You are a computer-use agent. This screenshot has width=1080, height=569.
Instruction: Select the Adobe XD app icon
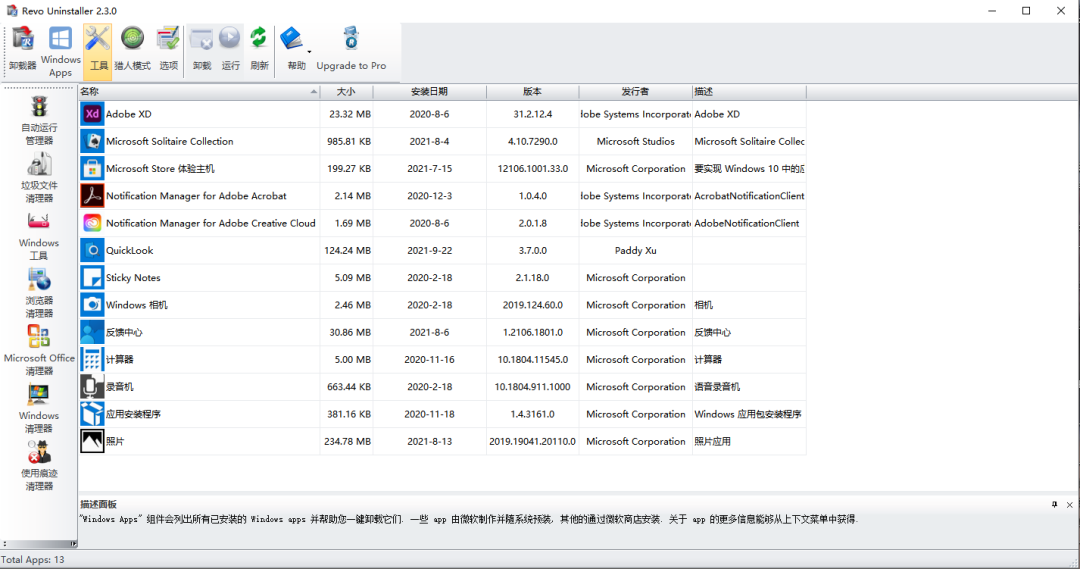(92, 114)
